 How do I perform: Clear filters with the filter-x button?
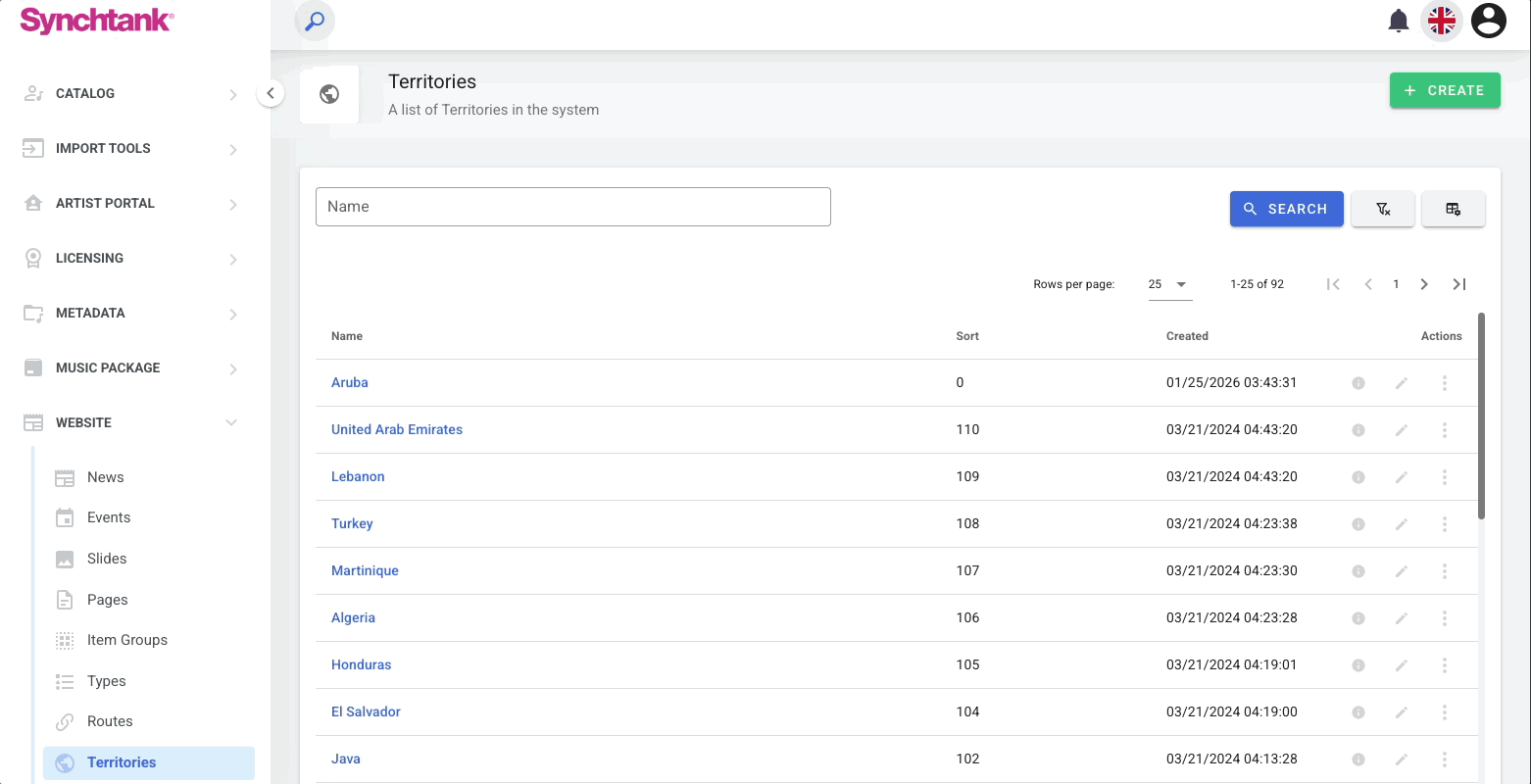click(1383, 209)
